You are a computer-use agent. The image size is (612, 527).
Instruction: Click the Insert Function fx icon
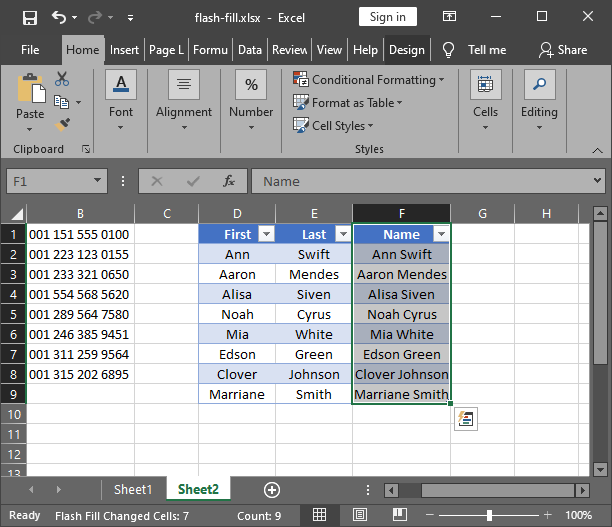pos(229,181)
